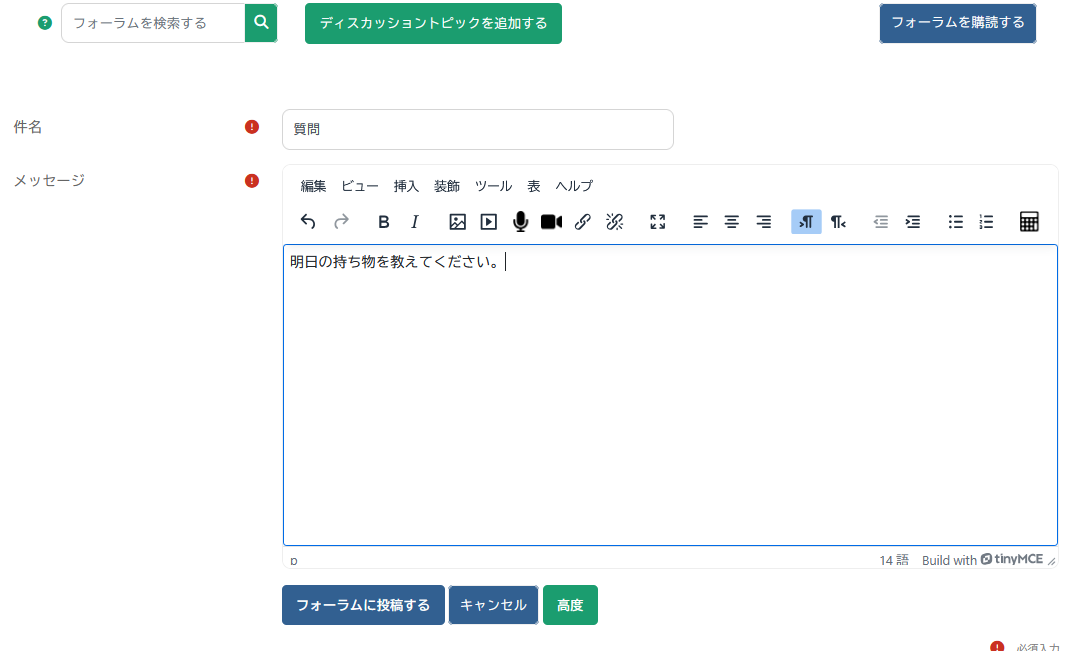
Task: Click the record video camera icon
Action: click(551, 221)
